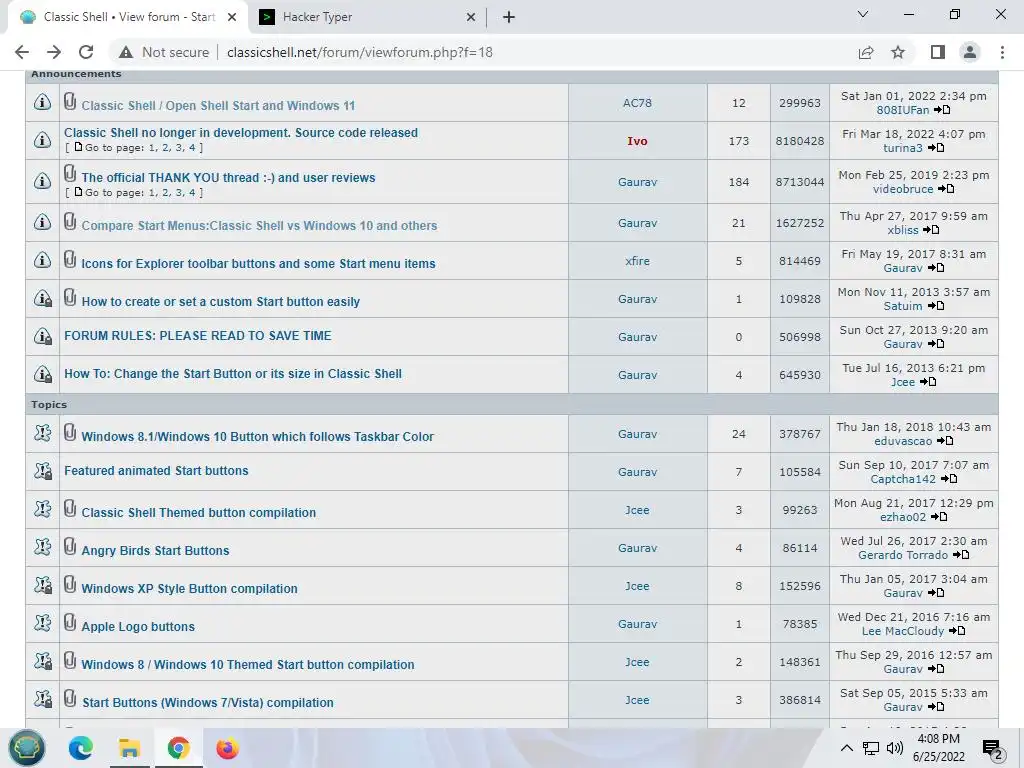The width and height of the screenshot is (1024, 768).
Task: Click Google Chrome taskbar icon
Action: pos(178,748)
